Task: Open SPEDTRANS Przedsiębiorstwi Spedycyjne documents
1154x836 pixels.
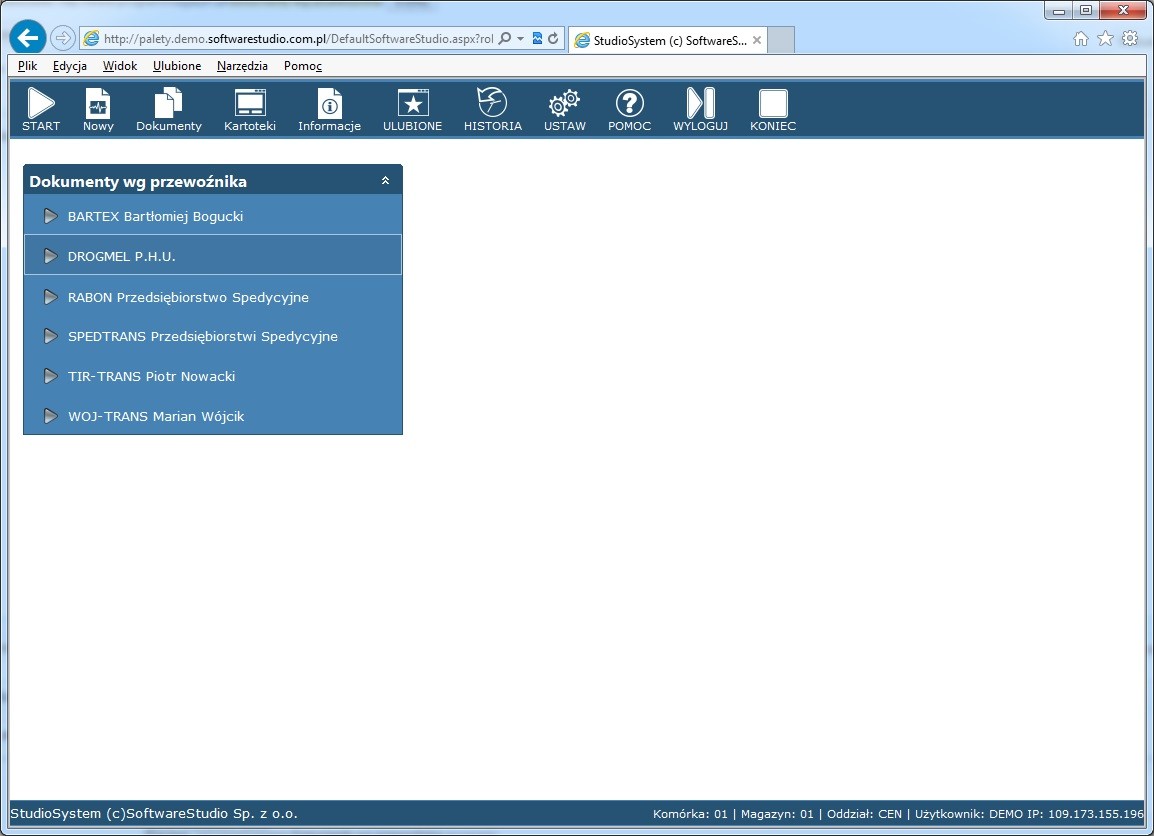Action: coord(213,336)
